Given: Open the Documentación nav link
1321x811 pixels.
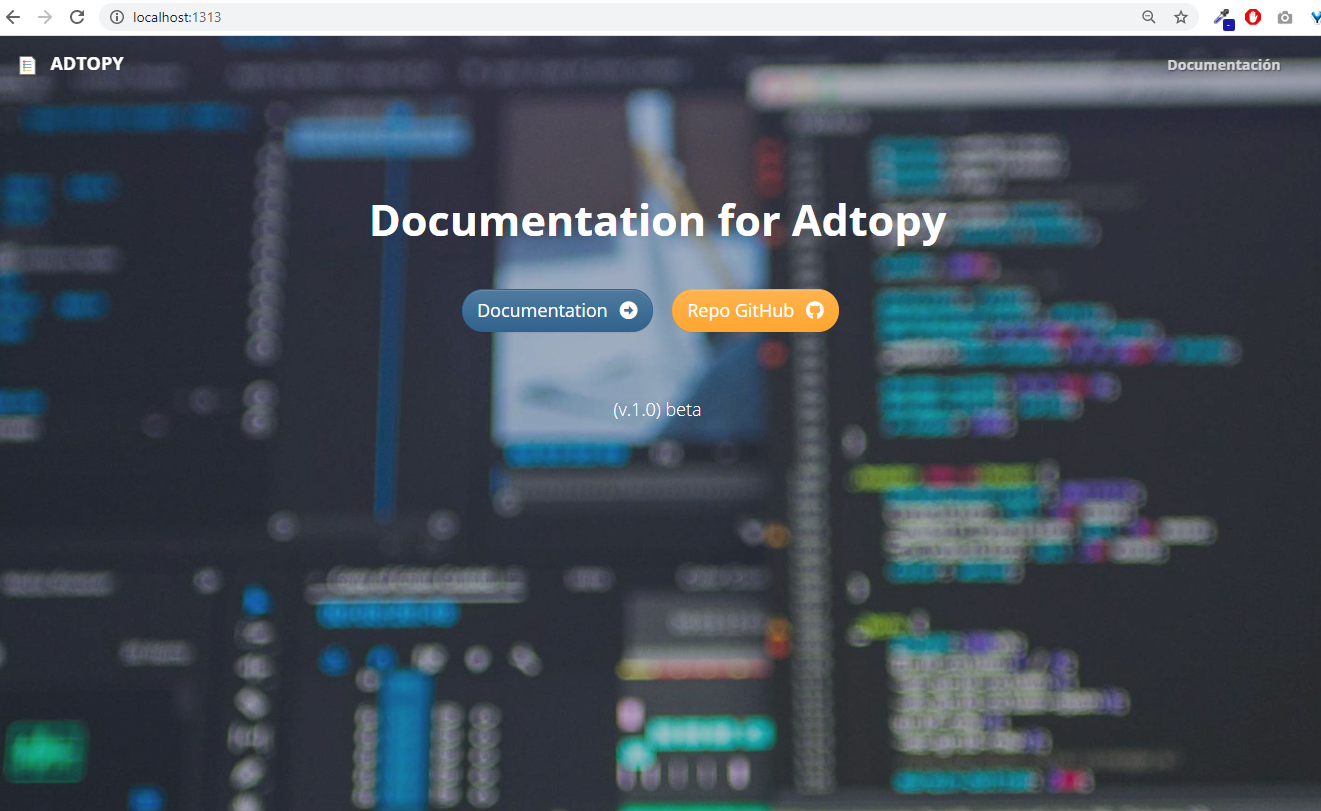Looking at the screenshot, I should (1223, 65).
